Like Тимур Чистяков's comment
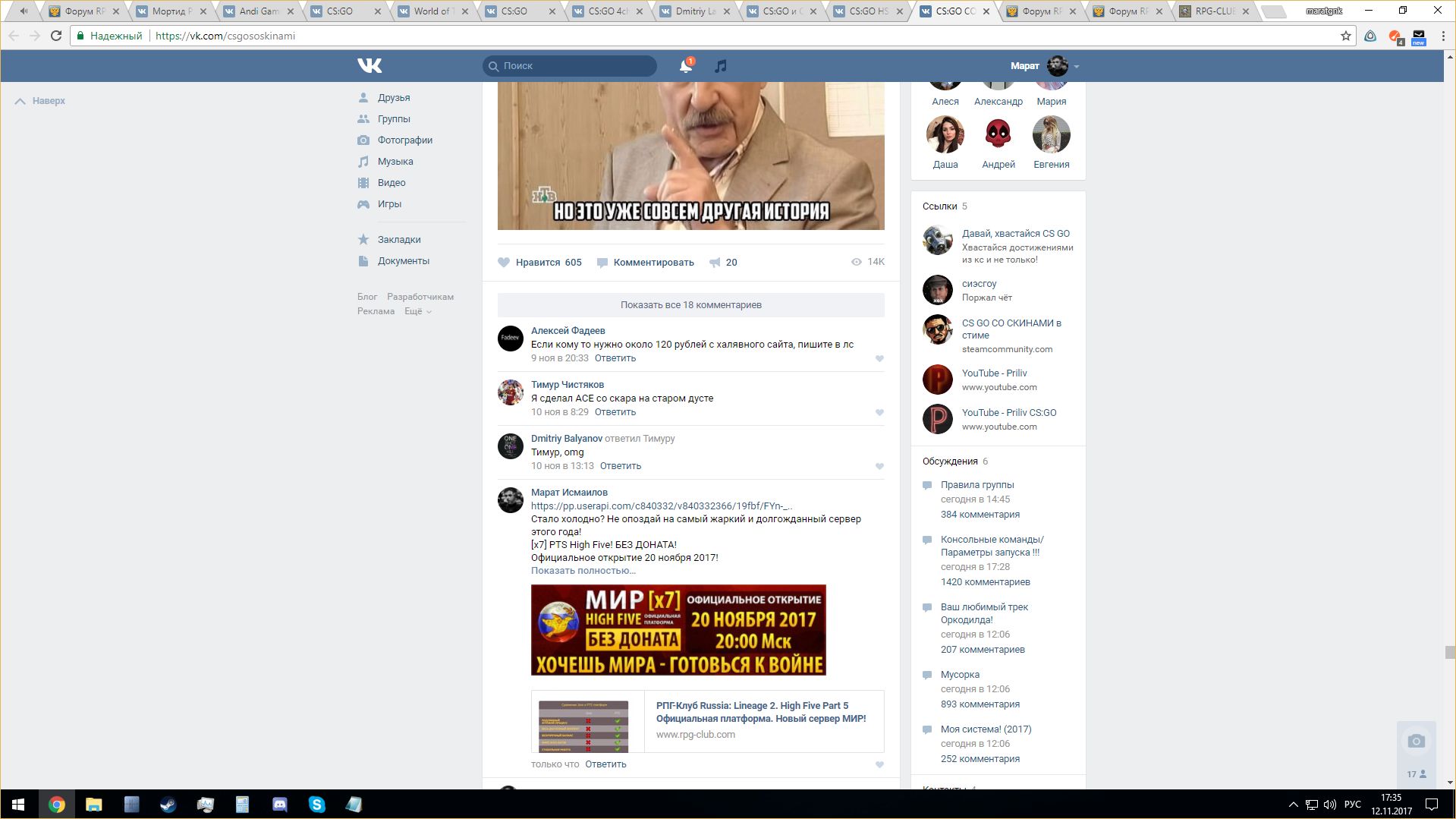Image resolution: width=1456 pixels, height=819 pixels. point(879,412)
